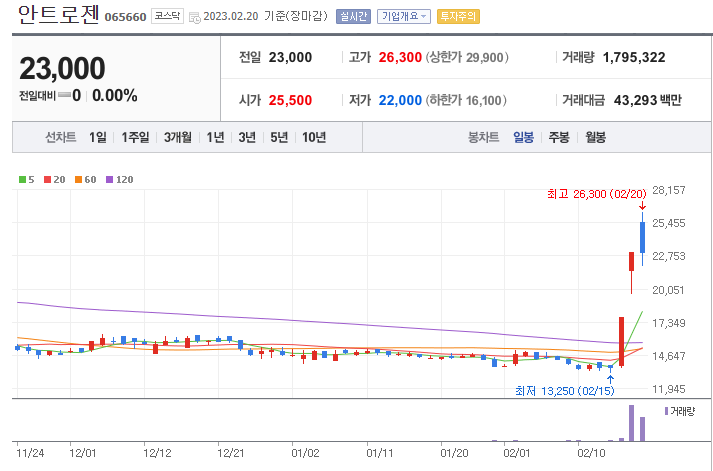Viewport: 713px width, 471px height.
Task: Click the 상한가 29,900 text
Action: pyautogui.click(x=467, y=57)
